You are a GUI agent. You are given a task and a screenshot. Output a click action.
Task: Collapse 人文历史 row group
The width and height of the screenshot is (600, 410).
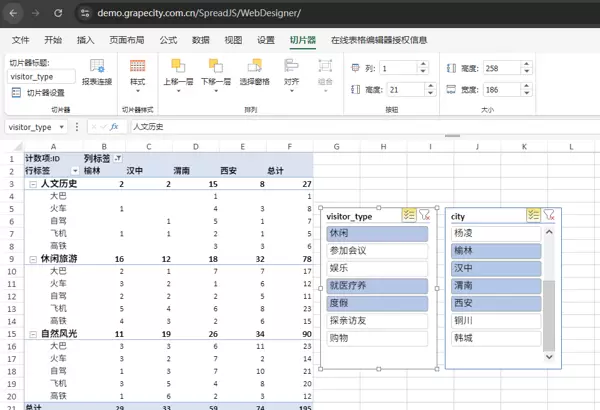pos(32,184)
